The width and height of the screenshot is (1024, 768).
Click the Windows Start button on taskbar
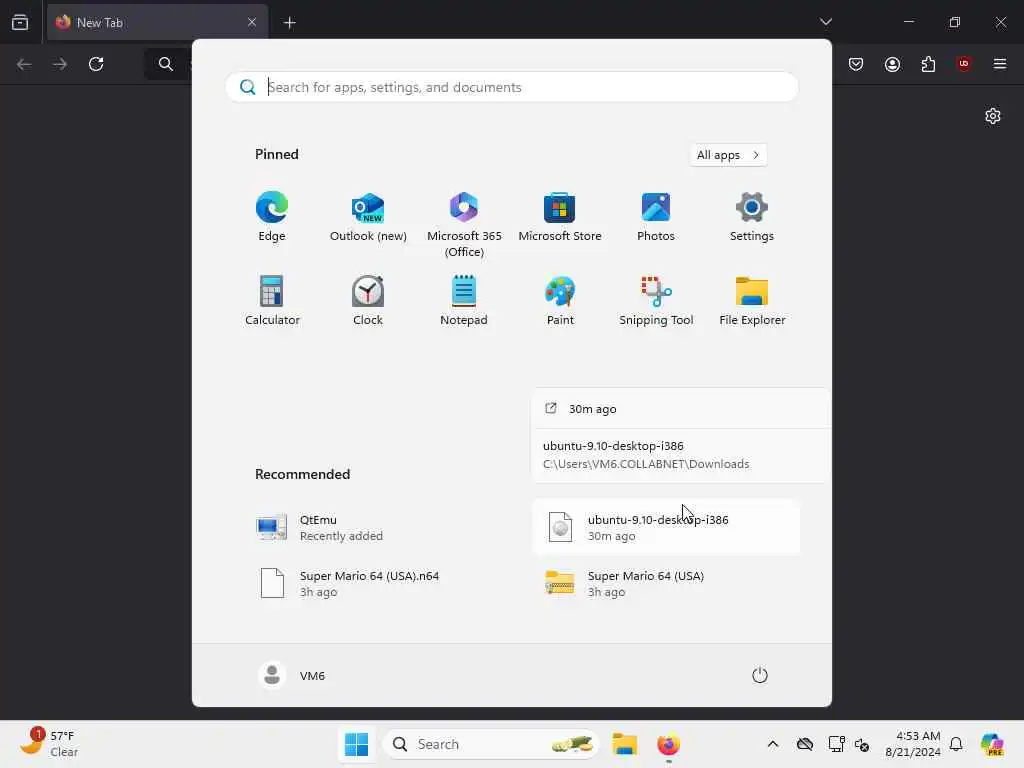356,744
